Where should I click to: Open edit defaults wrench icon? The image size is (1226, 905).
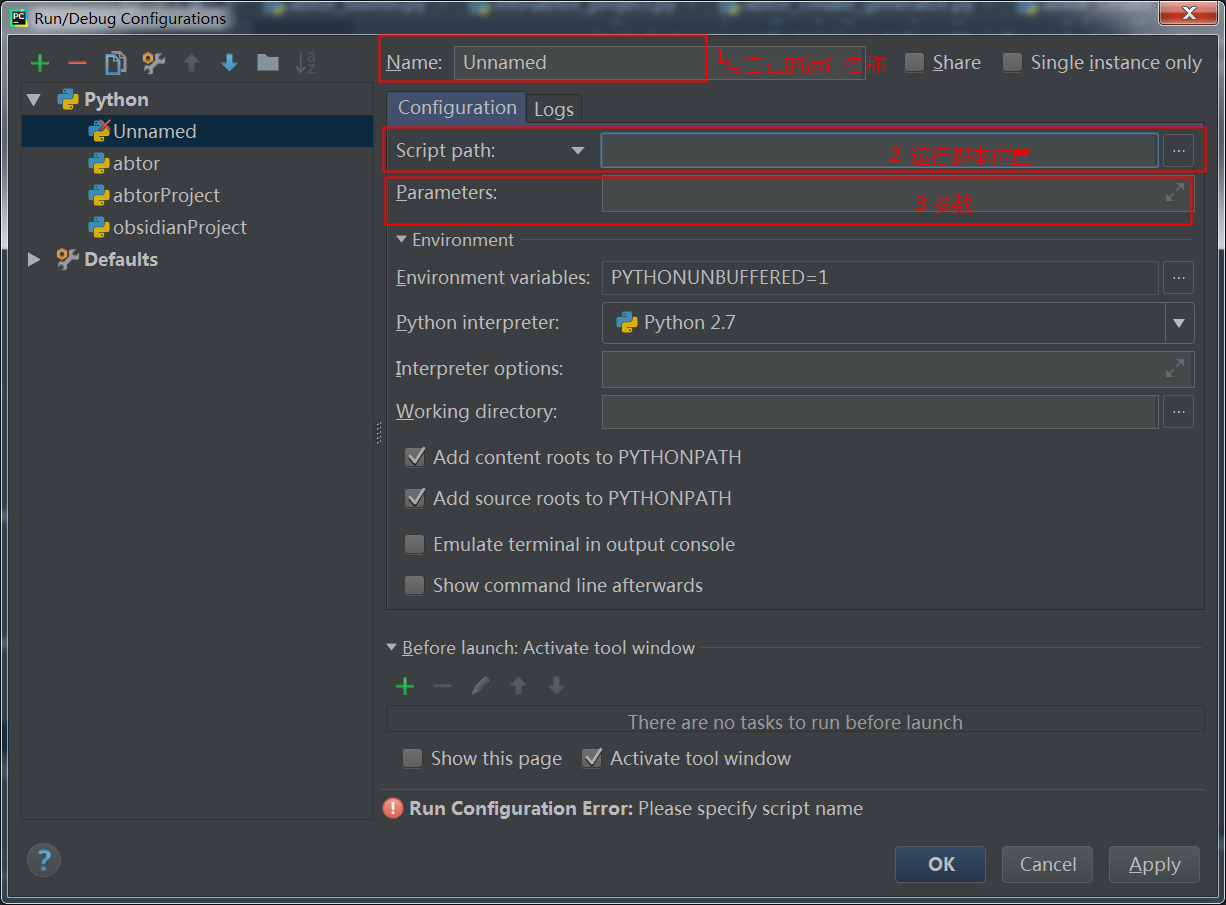click(x=153, y=63)
